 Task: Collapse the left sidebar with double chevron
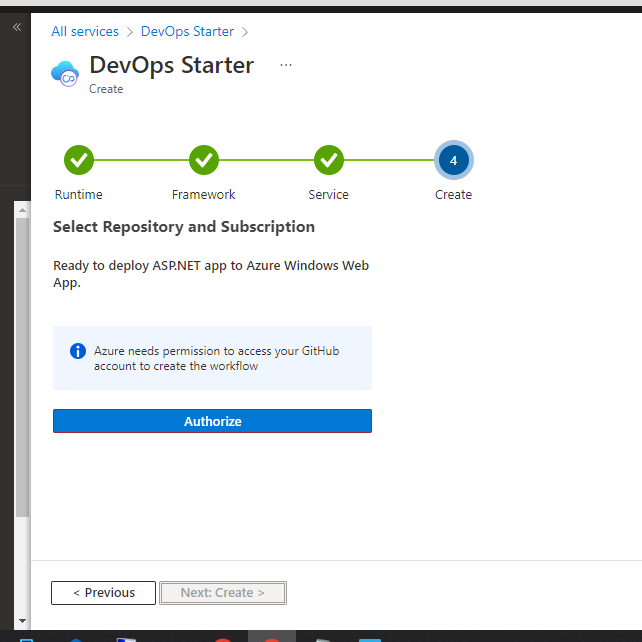coord(16,27)
